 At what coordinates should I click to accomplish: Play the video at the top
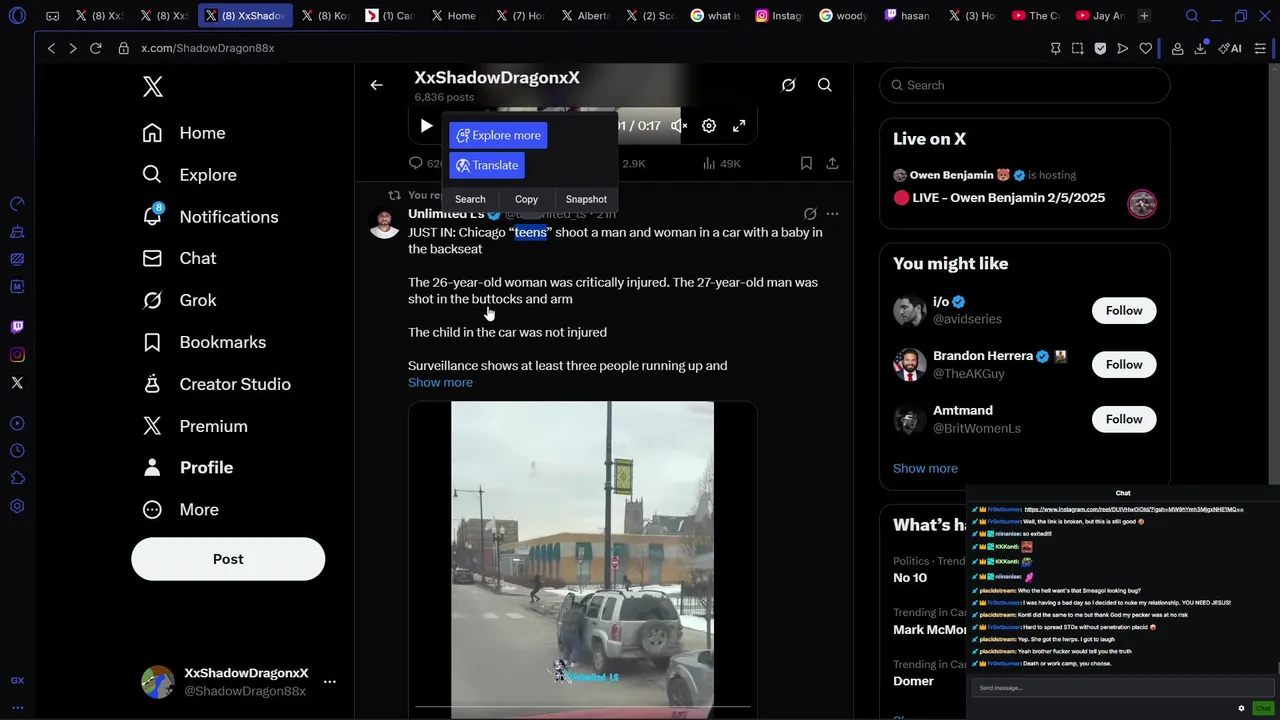427,126
